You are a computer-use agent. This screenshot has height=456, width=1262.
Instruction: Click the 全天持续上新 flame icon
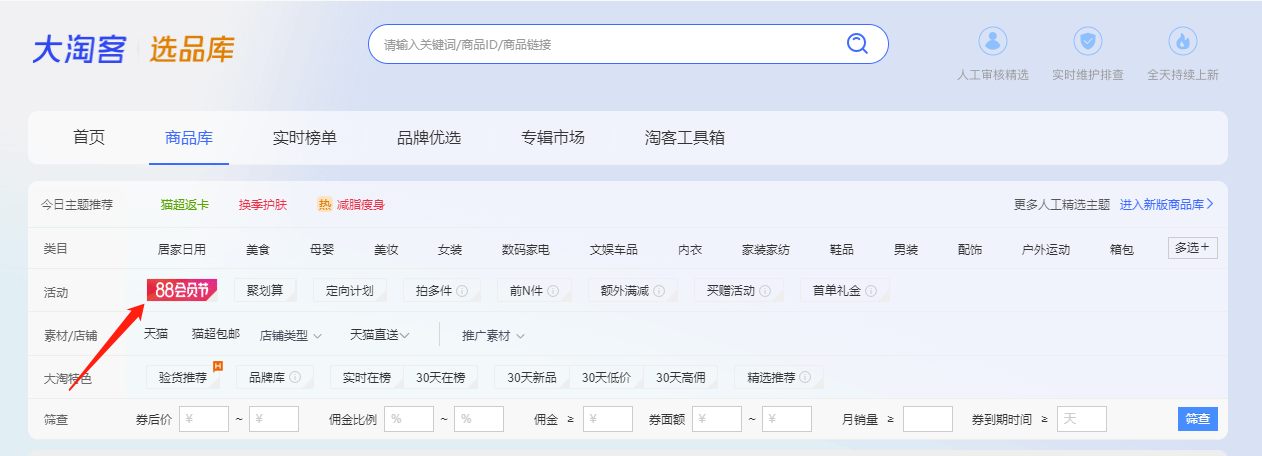(1183, 41)
